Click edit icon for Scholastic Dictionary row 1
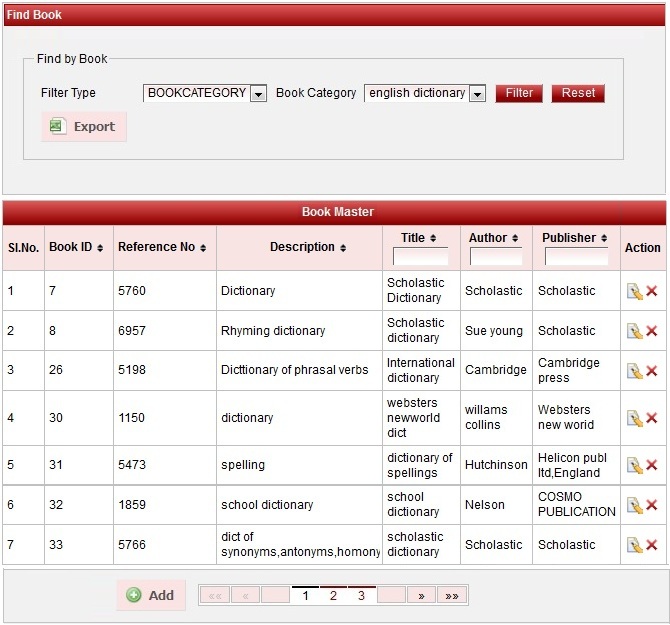Viewport: 670px width, 625px height. [634, 291]
